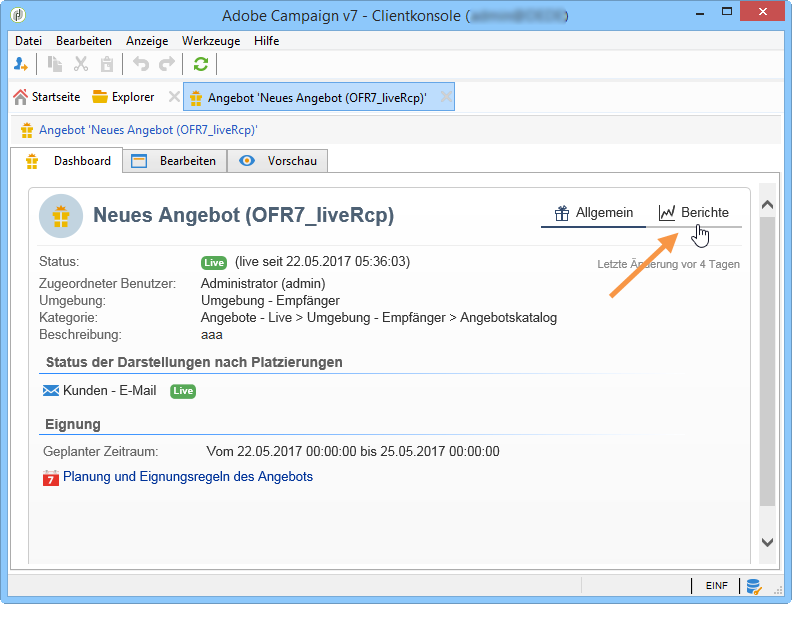Close the Angebot 'Neues Angebot' tab

tap(446, 97)
